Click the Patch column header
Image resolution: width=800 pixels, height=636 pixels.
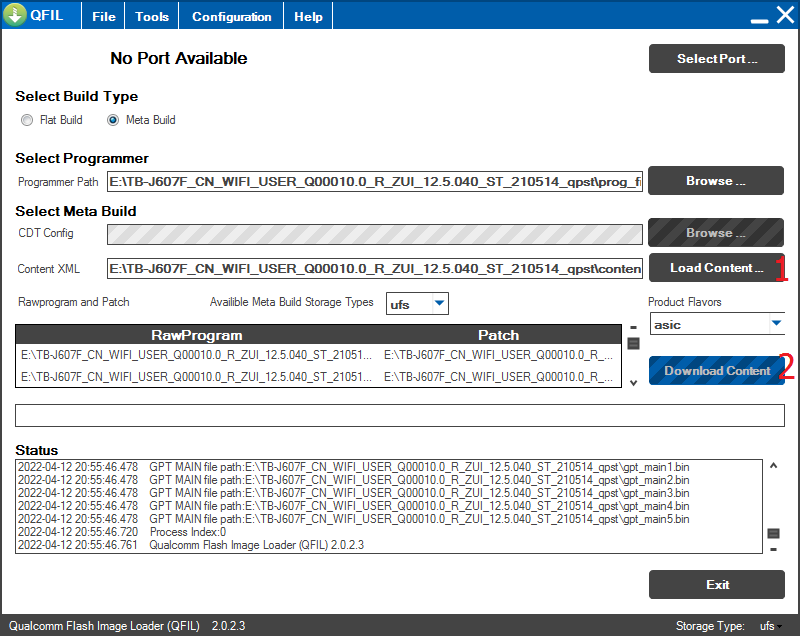498,335
